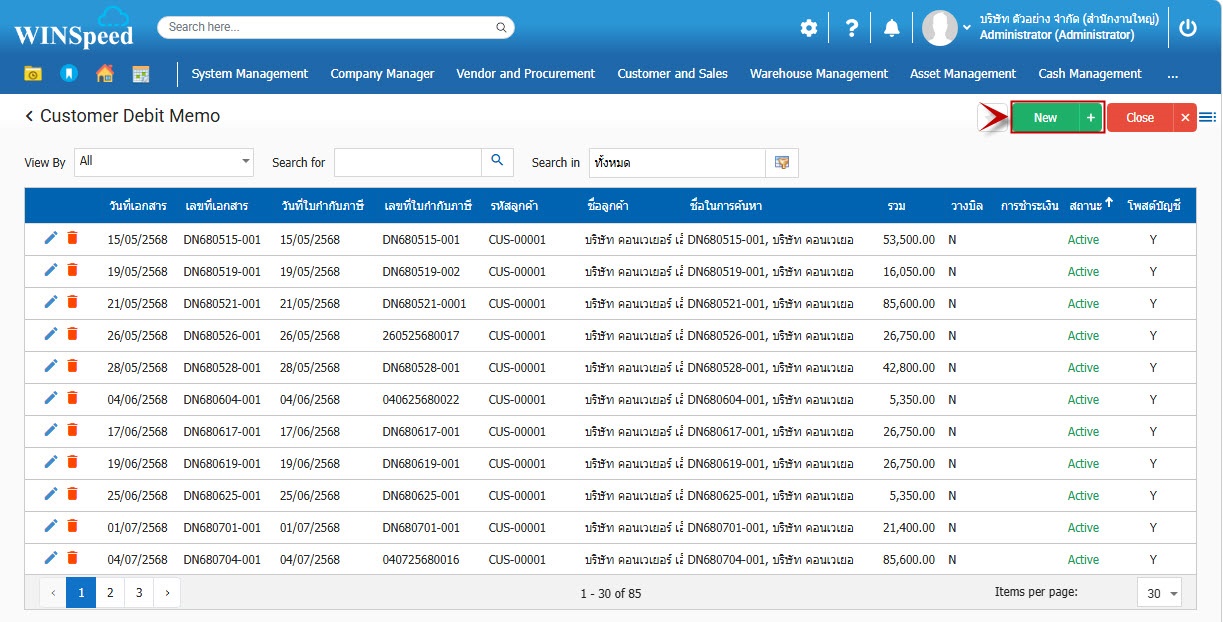This screenshot has width=1223, height=622.
Task: Open the Customer and Sales menu
Action: (x=672, y=74)
